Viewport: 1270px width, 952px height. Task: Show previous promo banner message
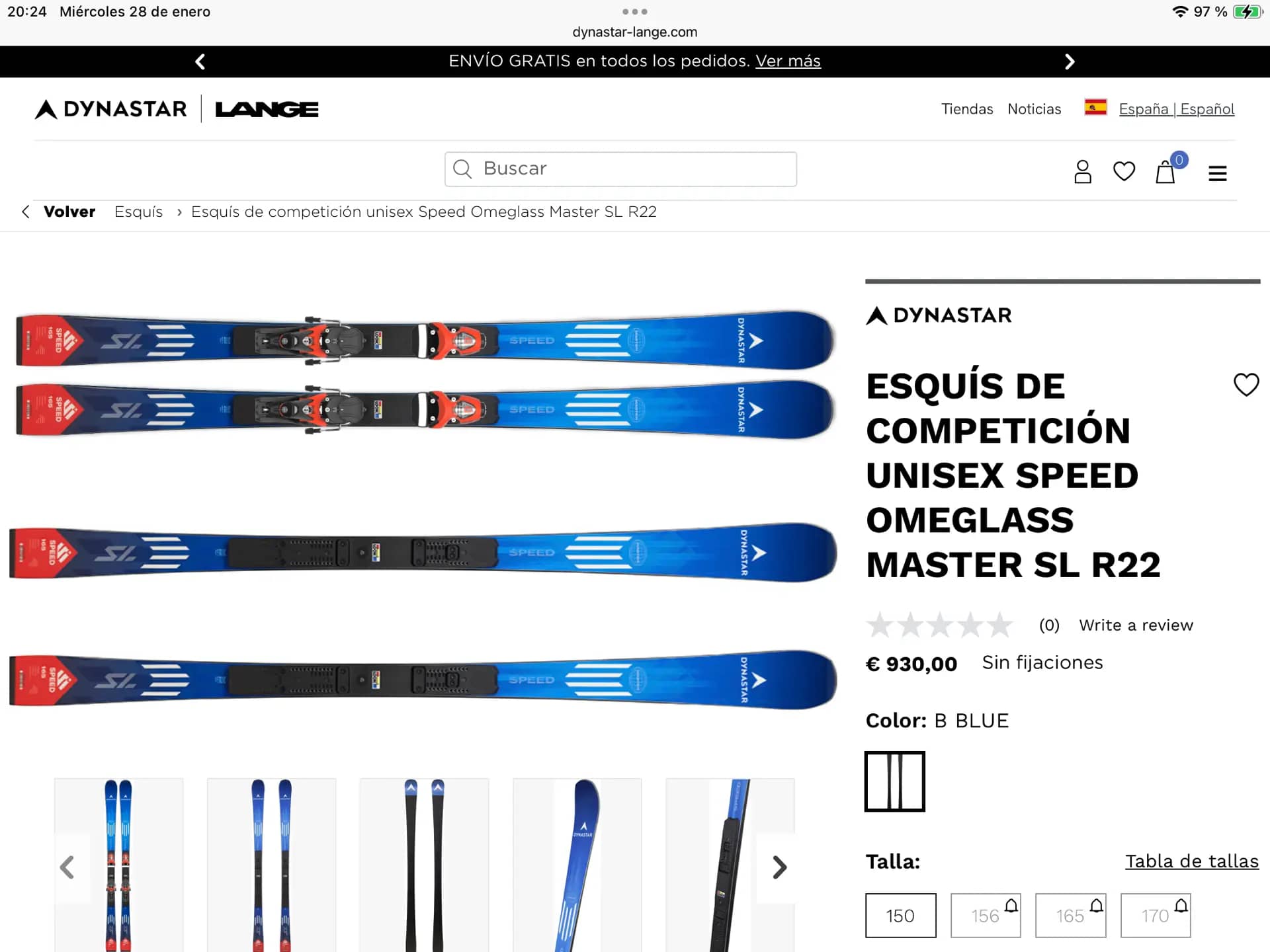[x=200, y=61]
